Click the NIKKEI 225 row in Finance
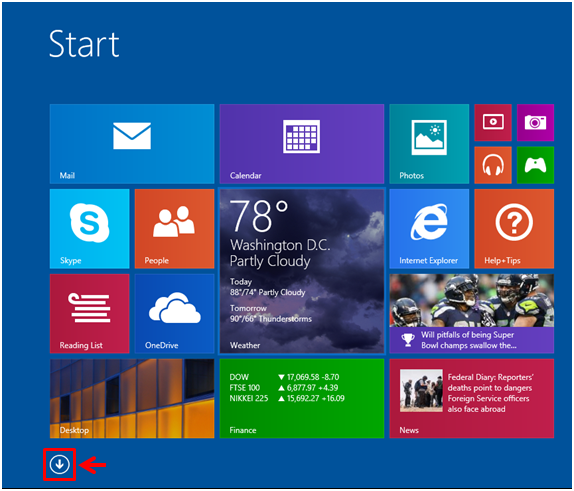574x491 pixels. tap(287, 398)
